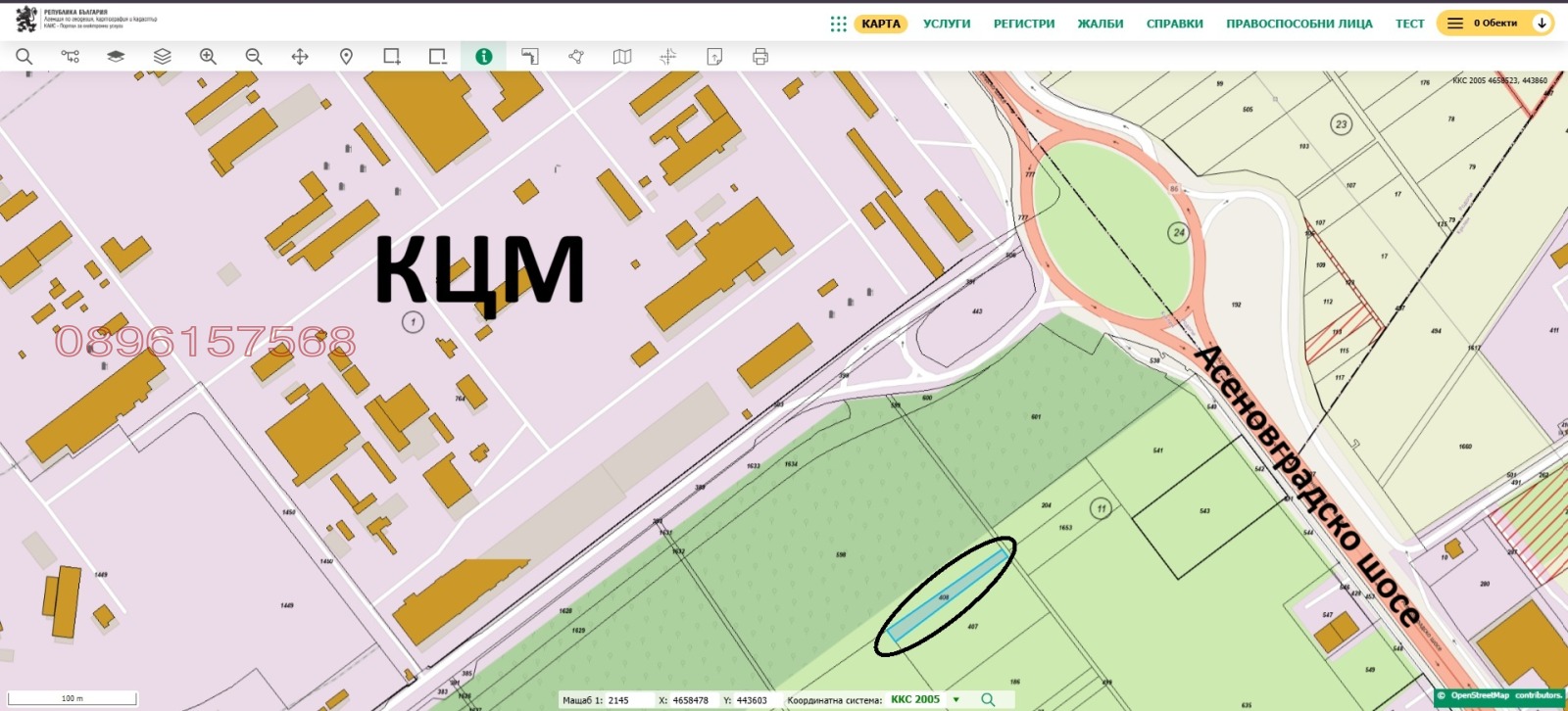Choose the remove rectangle selection tool
The width and height of the screenshot is (1568, 711).
tap(438, 57)
